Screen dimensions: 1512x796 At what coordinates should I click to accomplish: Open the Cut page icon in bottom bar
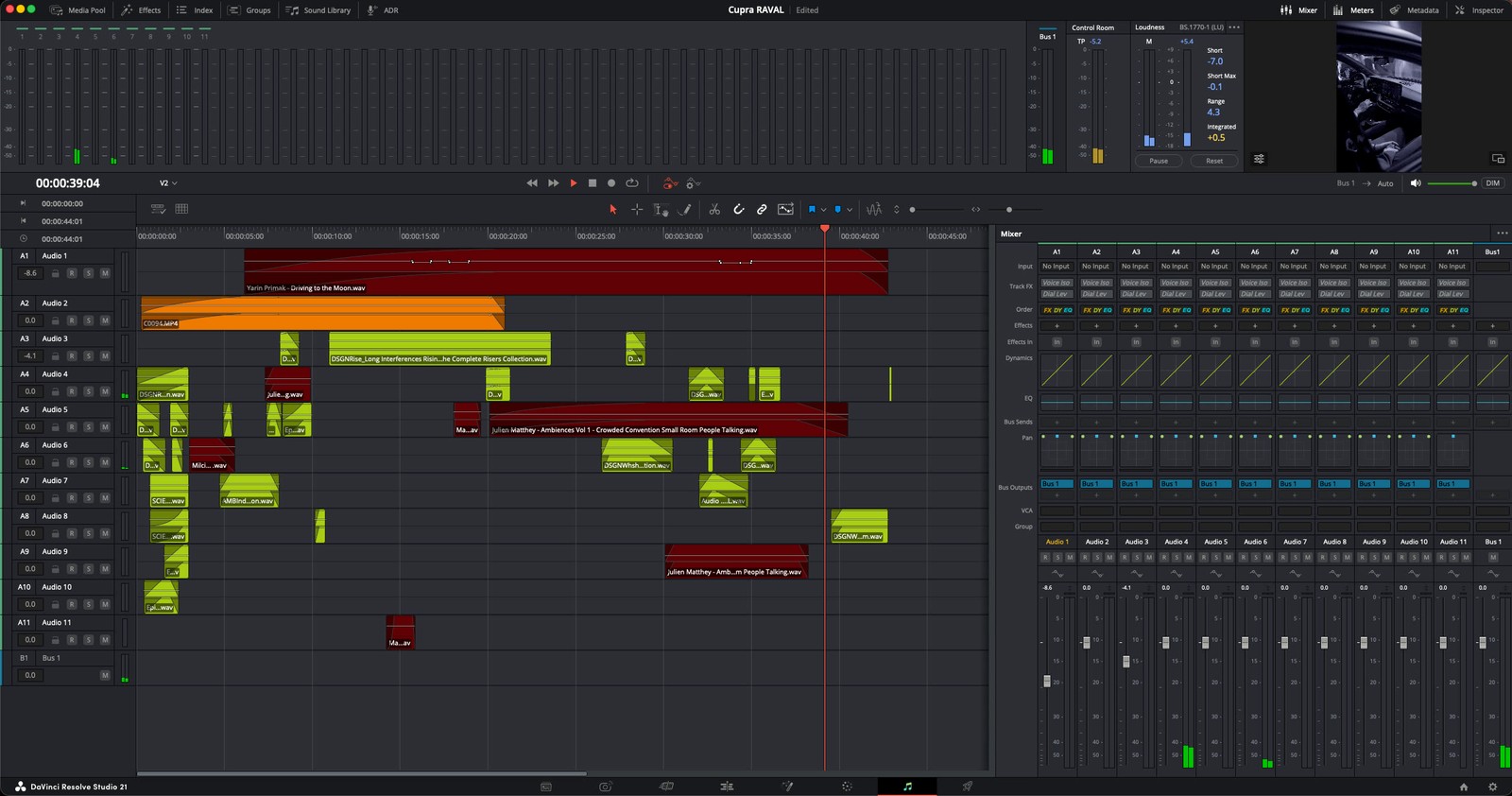tap(606, 787)
